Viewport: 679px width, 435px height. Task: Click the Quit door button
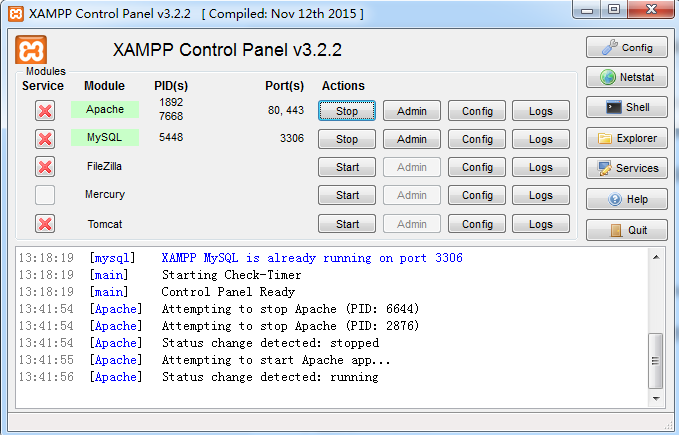pyautogui.click(x=627, y=230)
